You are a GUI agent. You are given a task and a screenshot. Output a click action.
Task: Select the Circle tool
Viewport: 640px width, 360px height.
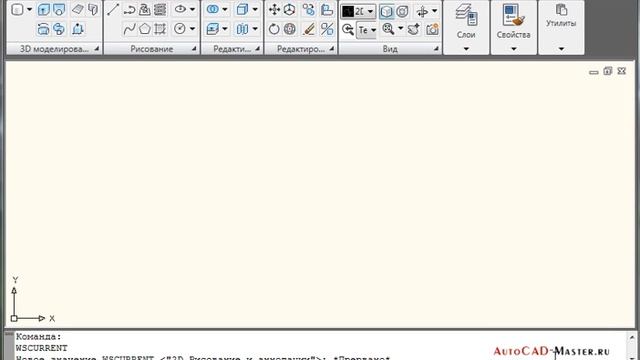coord(180,29)
